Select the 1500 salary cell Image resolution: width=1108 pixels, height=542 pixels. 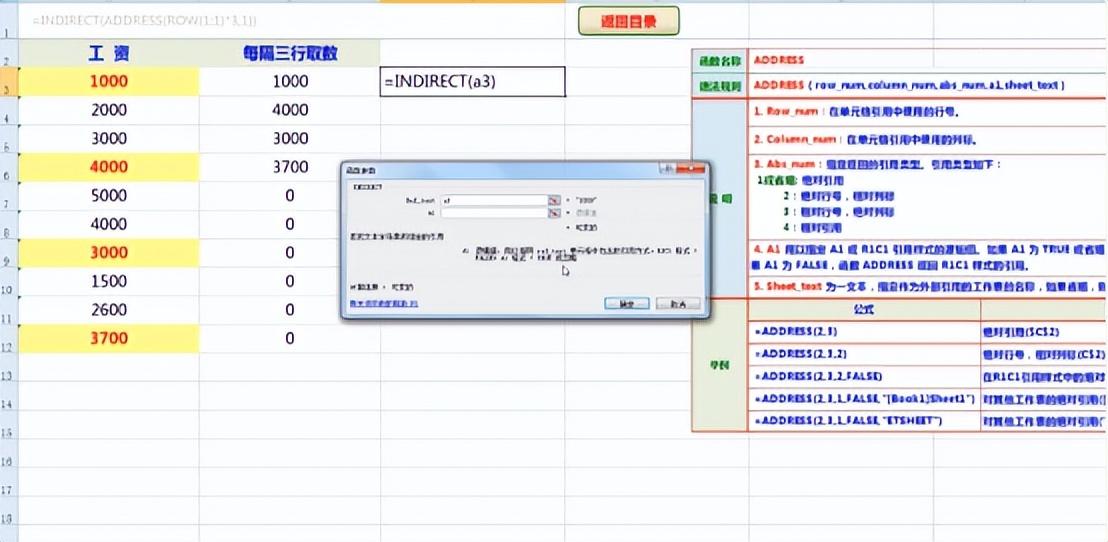(x=109, y=281)
